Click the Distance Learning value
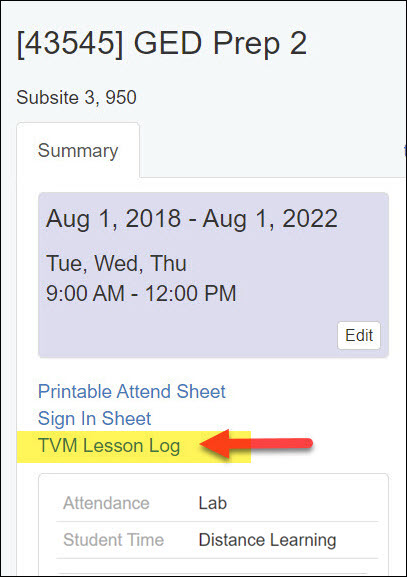 [x=268, y=540]
